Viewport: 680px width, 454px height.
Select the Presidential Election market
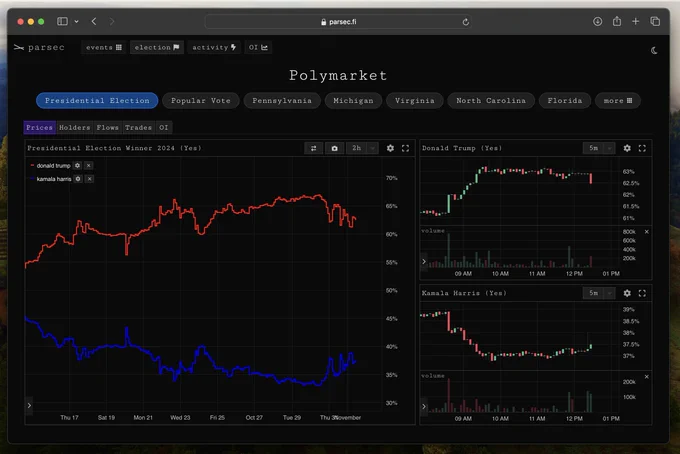point(97,101)
